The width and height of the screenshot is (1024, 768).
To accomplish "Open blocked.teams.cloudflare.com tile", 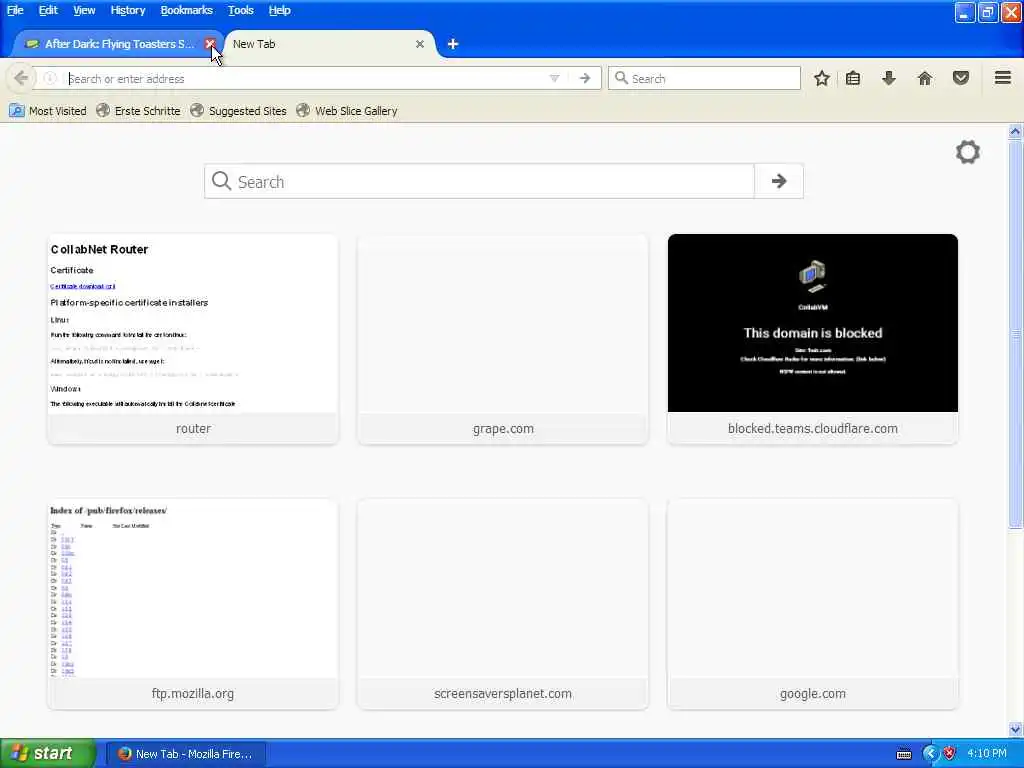I will [x=812, y=339].
